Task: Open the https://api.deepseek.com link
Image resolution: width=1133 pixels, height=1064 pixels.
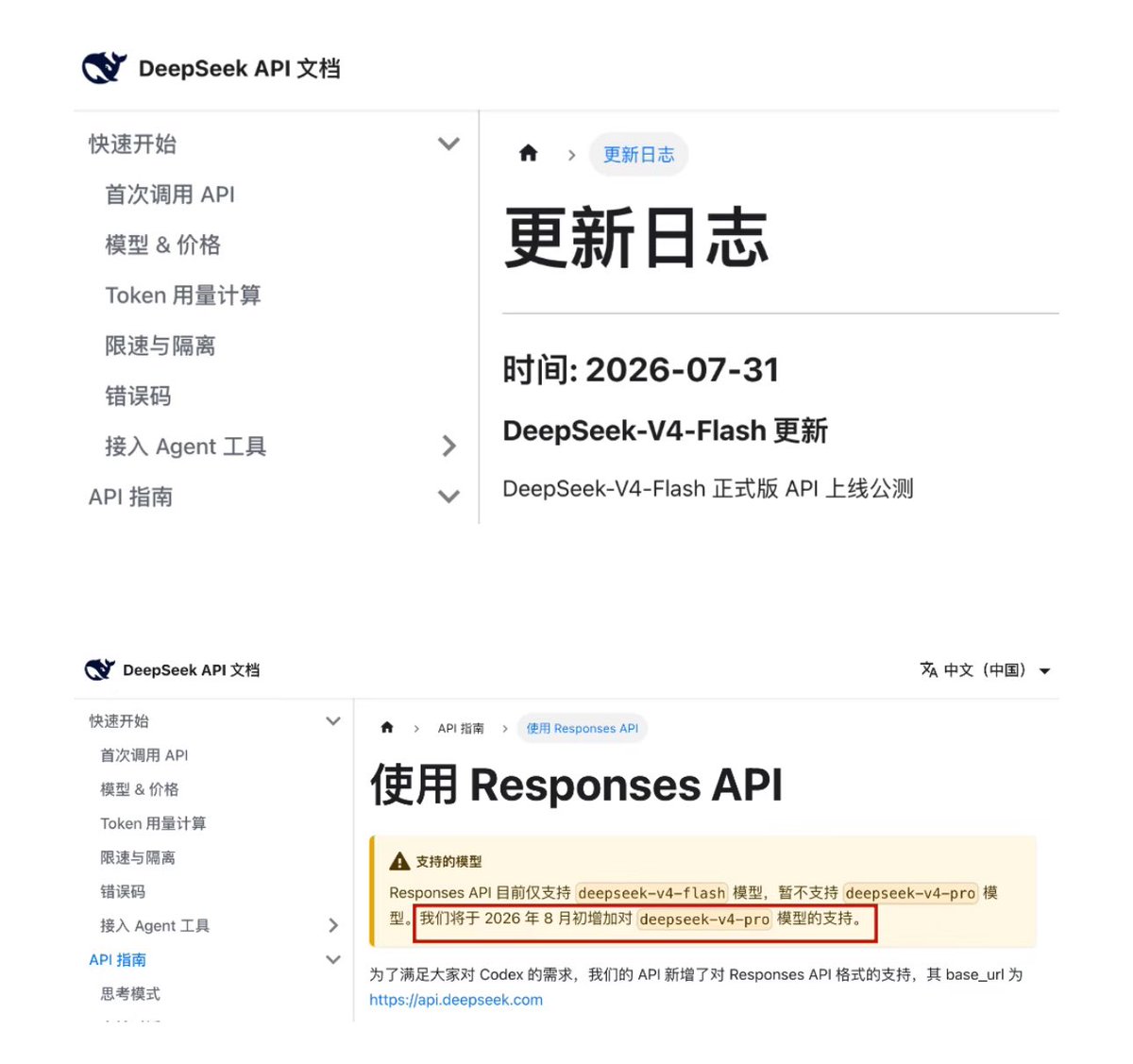Action: pos(456,1000)
